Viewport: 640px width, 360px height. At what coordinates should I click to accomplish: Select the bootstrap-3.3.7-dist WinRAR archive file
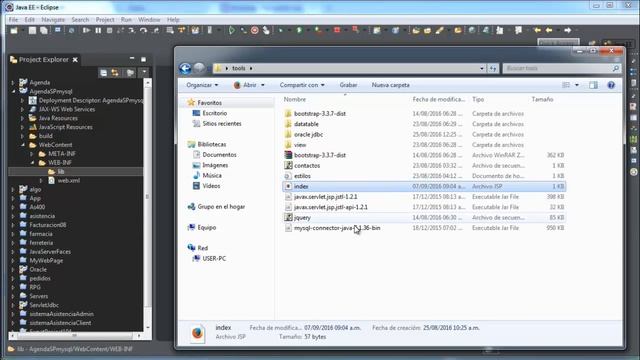tap(320, 155)
